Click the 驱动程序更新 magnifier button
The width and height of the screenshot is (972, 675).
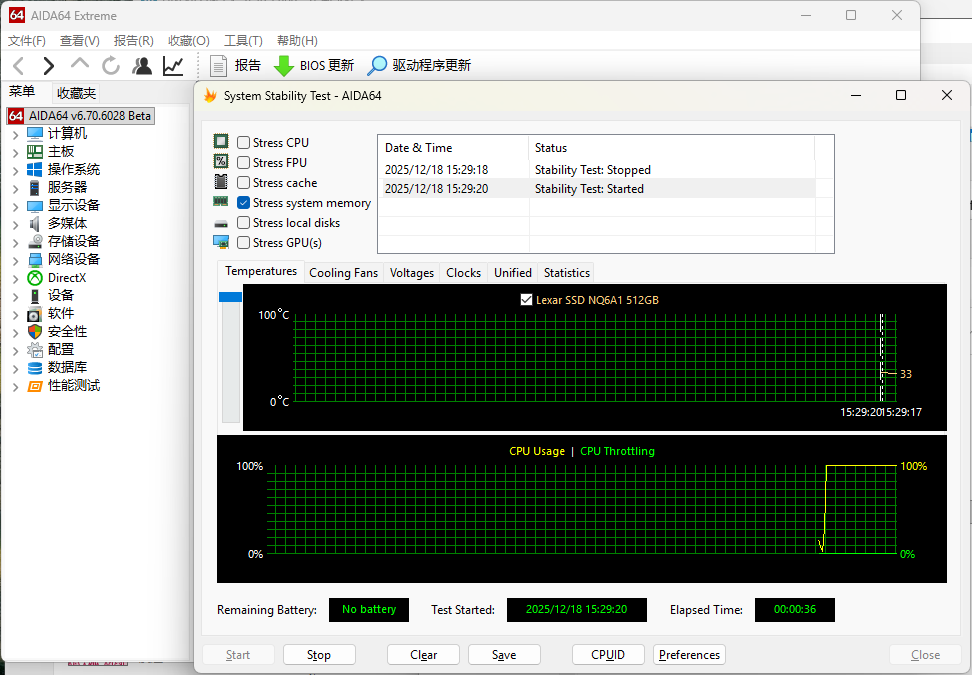tap(419, 65)
